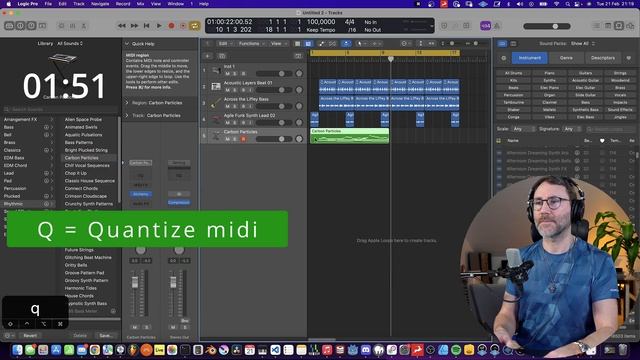The width and height of the screenshot is (640, 360).
Task: Open track header global tracks button
Action: 298,56
